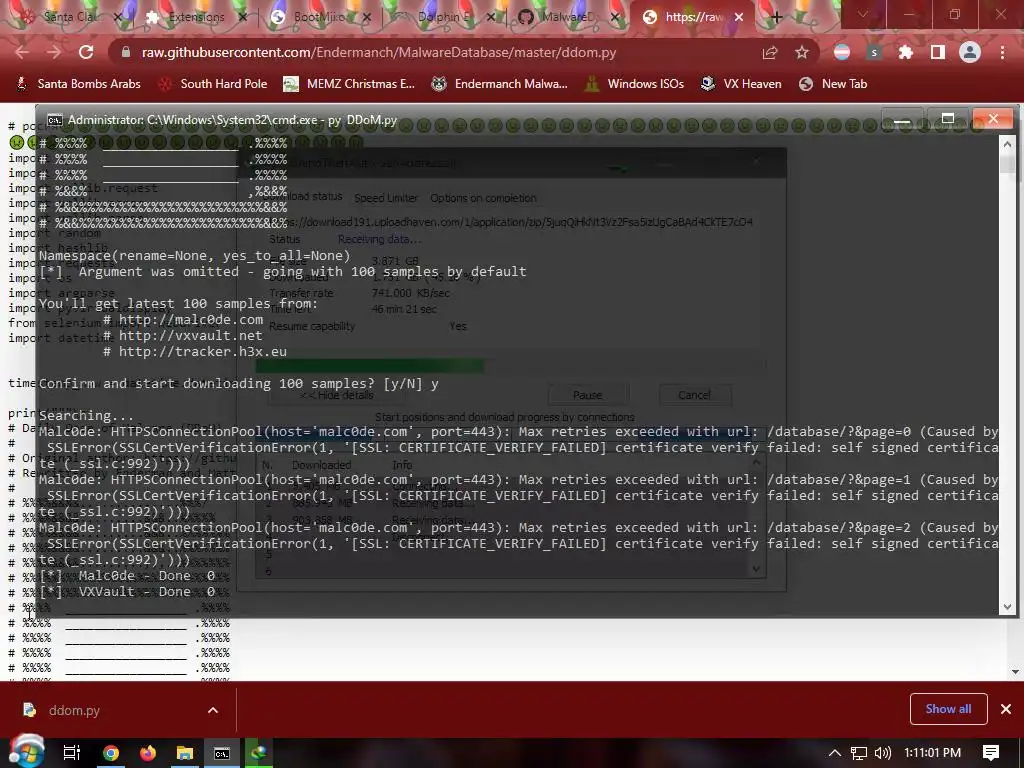Click Show all downloads button

[x=948, y=709]
